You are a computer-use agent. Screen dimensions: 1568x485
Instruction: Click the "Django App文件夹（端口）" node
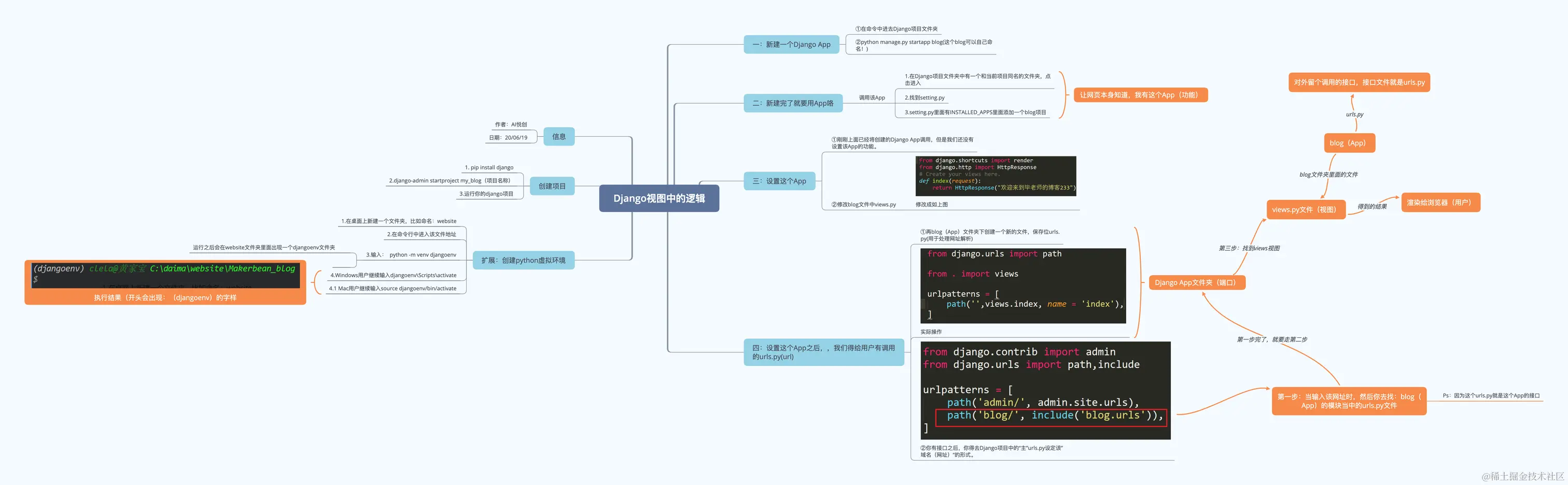(1197, 282)
